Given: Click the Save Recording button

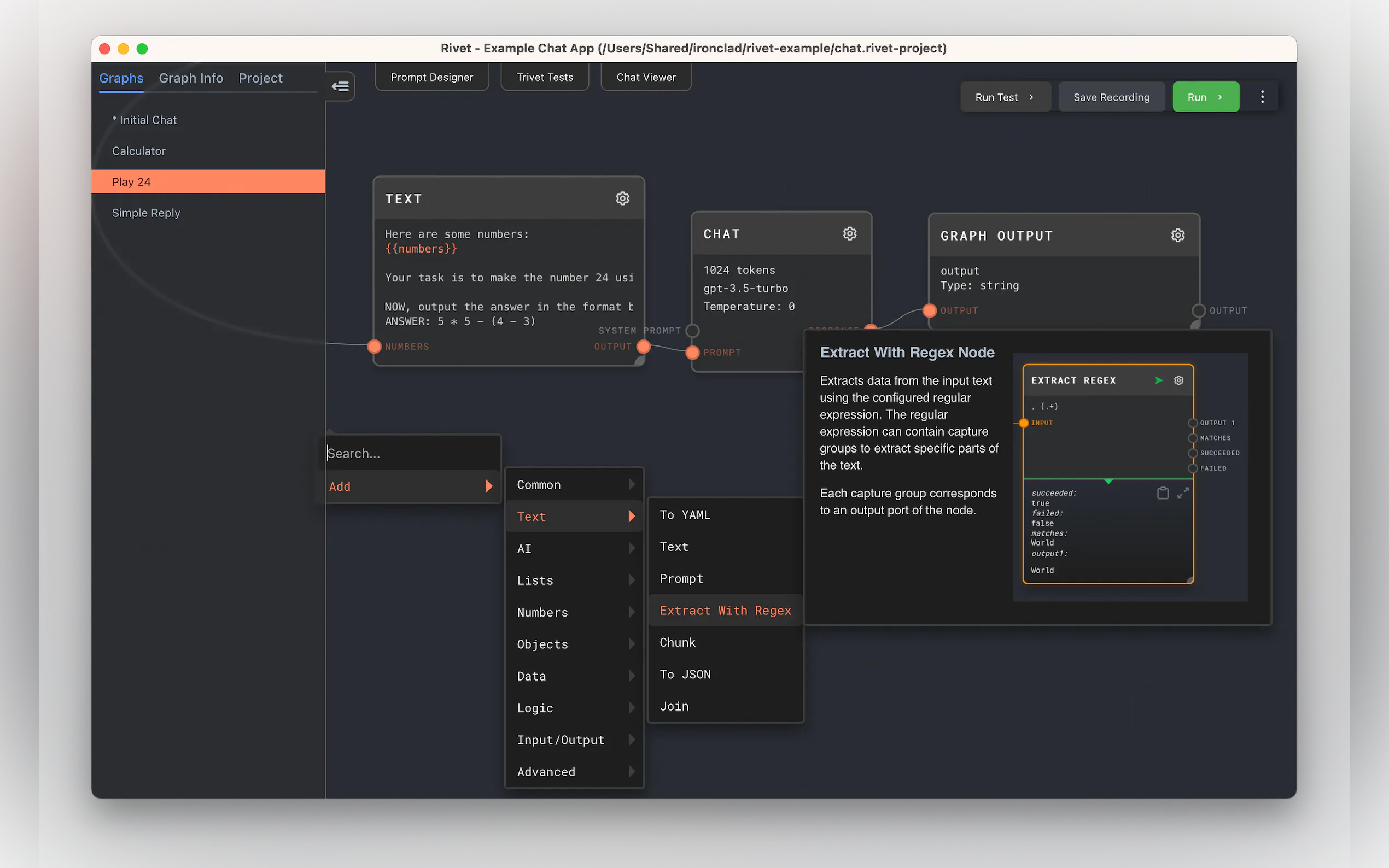Looking at the screenshot, I should coord(1111,97).
